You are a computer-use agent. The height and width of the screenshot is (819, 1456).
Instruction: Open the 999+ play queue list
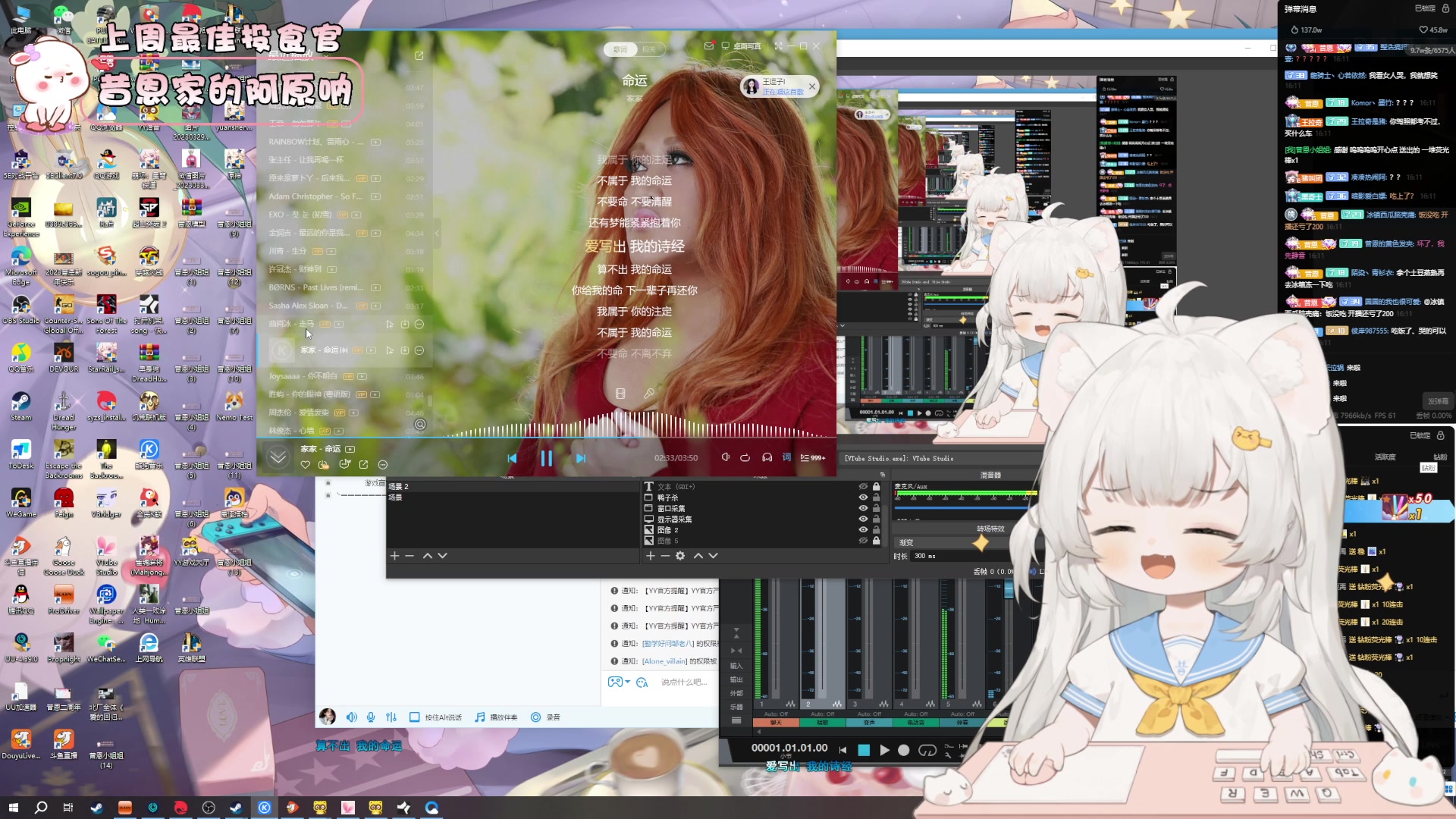coord(813,457)
